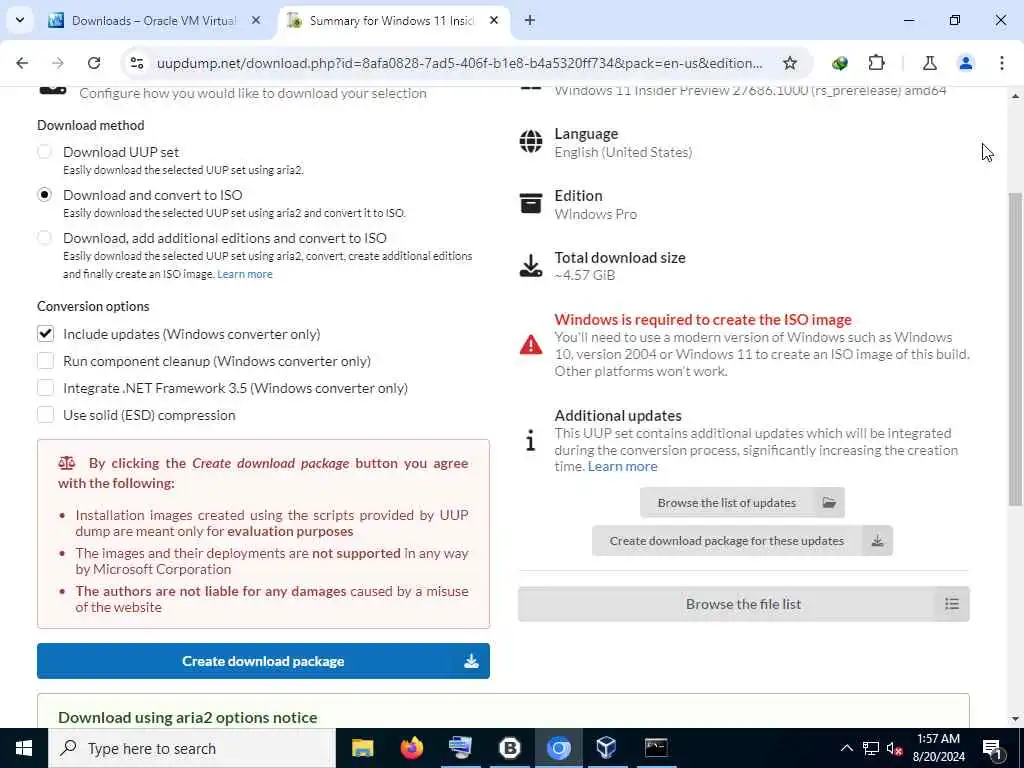
Task: Click the Type here to search box
Action: 192,748
